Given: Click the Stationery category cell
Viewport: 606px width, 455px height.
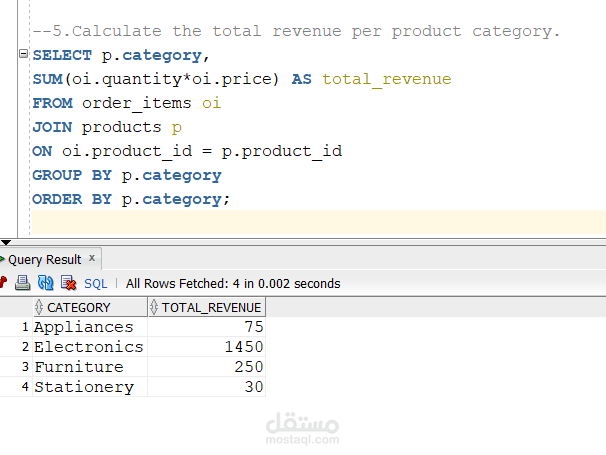Looking at the screenshot, I should pyautogui.click(x=83, y=387).
